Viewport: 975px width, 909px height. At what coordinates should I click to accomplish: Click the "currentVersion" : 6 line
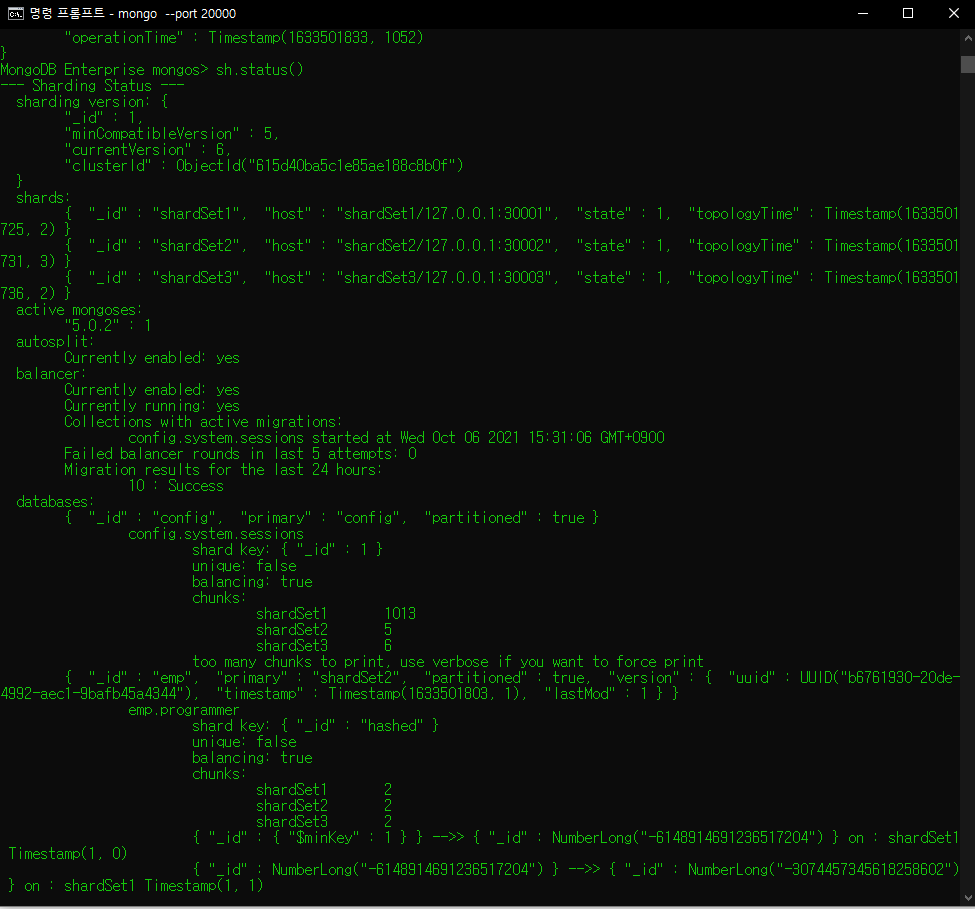148,150
